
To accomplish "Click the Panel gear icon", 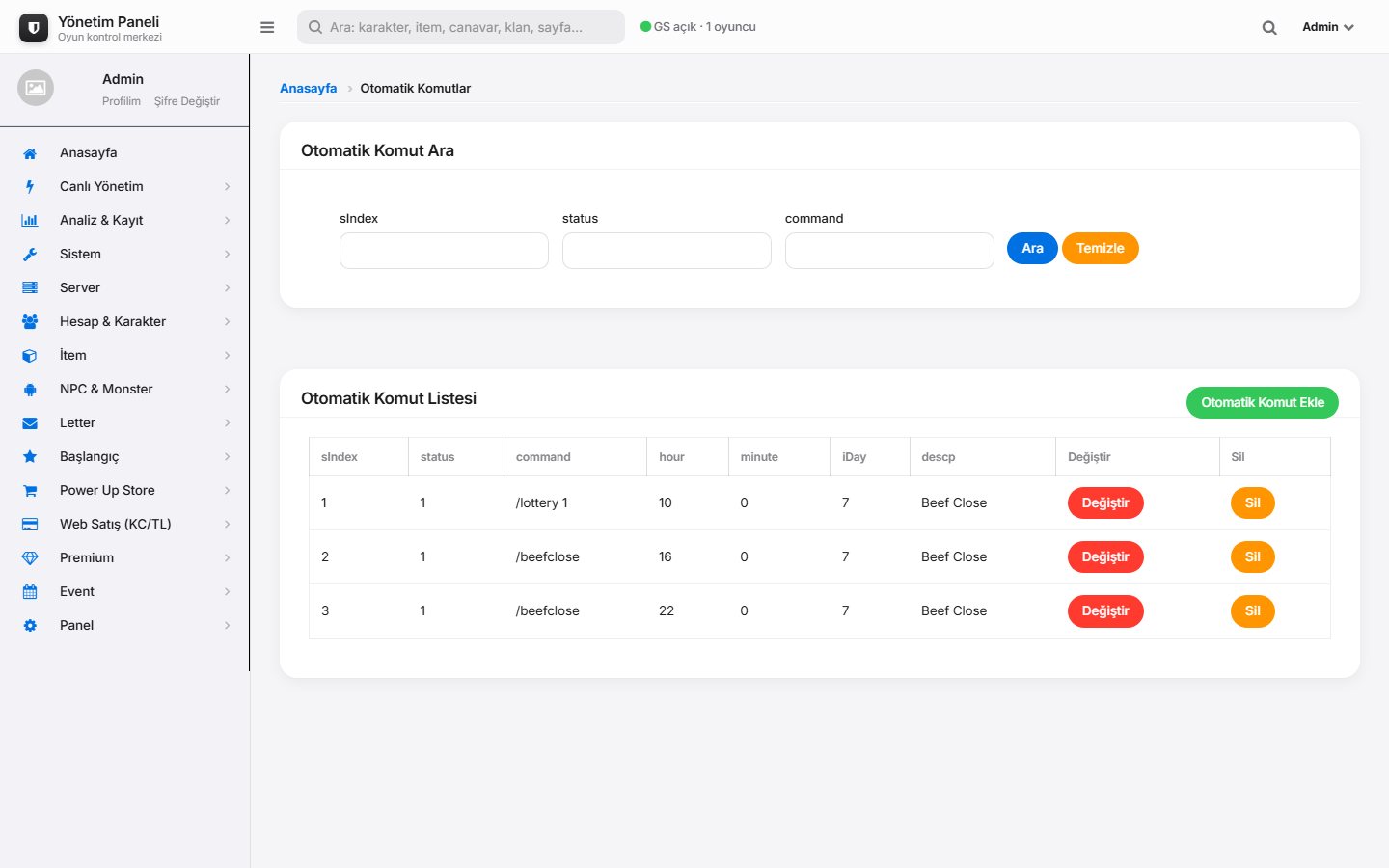I will (x=30, y=626).
